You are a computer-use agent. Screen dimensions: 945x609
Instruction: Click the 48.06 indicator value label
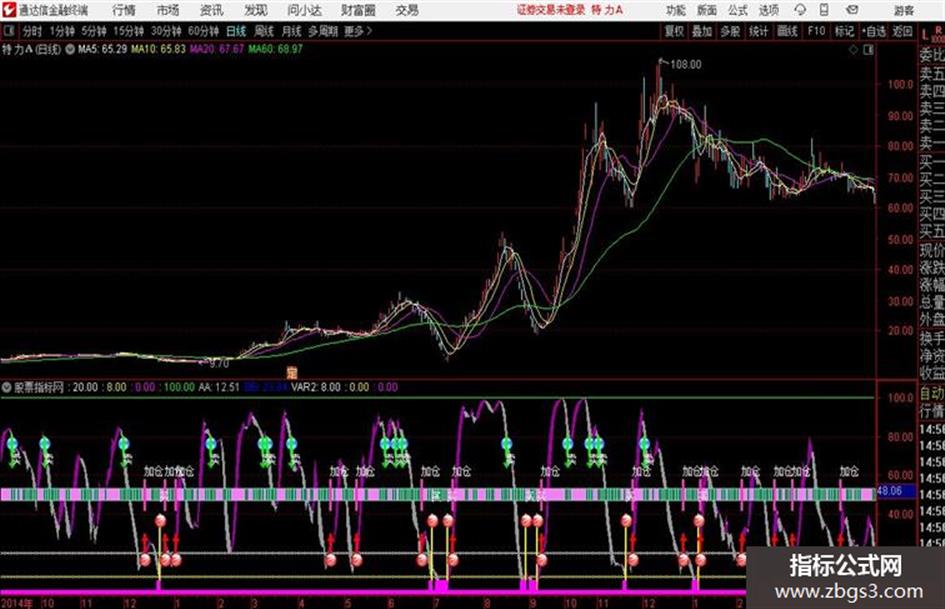coord(890,491)
